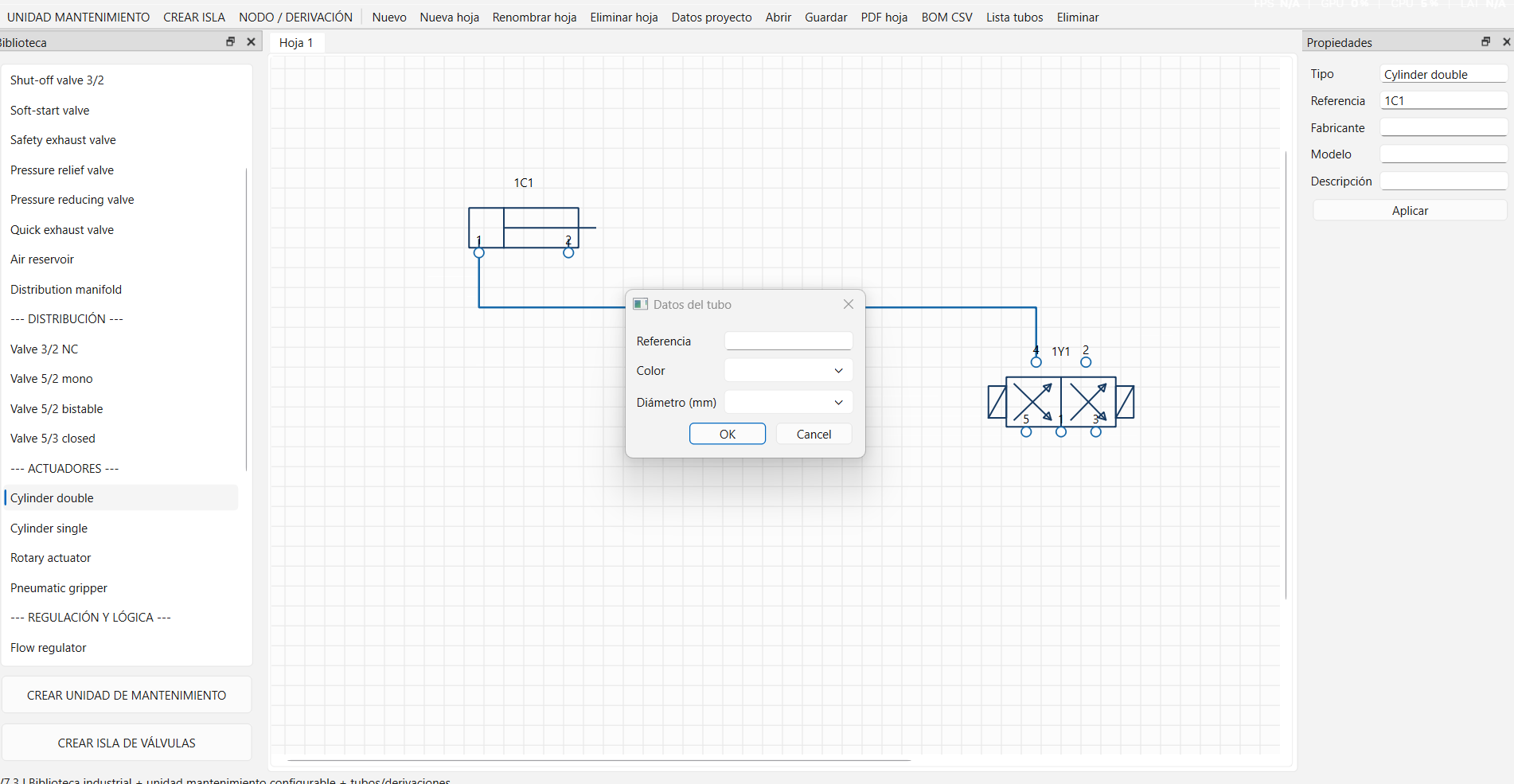Float the Propiedades panel with undock icon
Viewport: 1514px width, 784px height.
coord(1485,41)
